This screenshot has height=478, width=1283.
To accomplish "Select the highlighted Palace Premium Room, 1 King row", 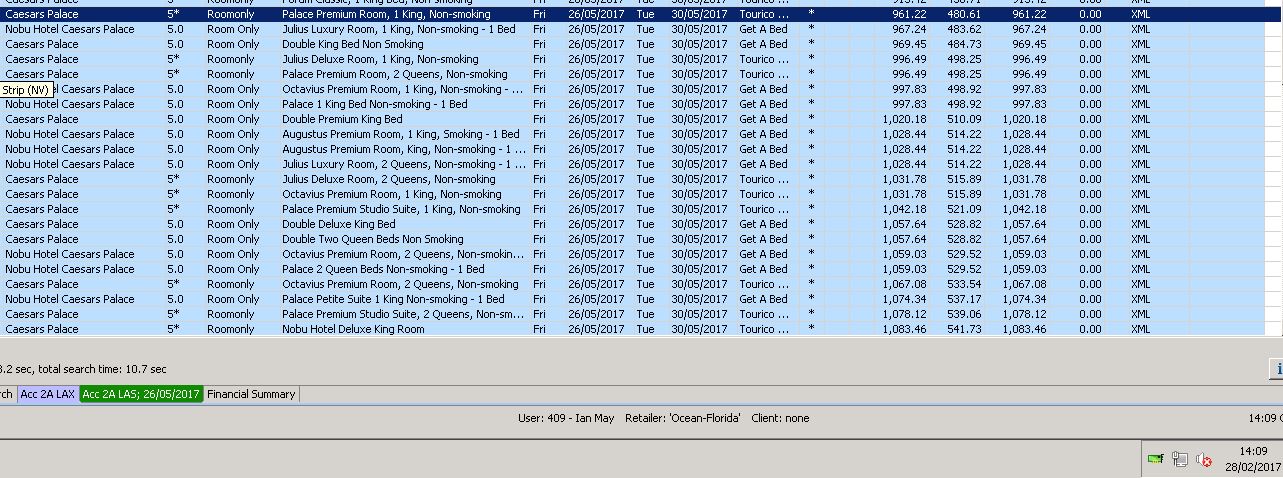I will click(x=641, y=15).
